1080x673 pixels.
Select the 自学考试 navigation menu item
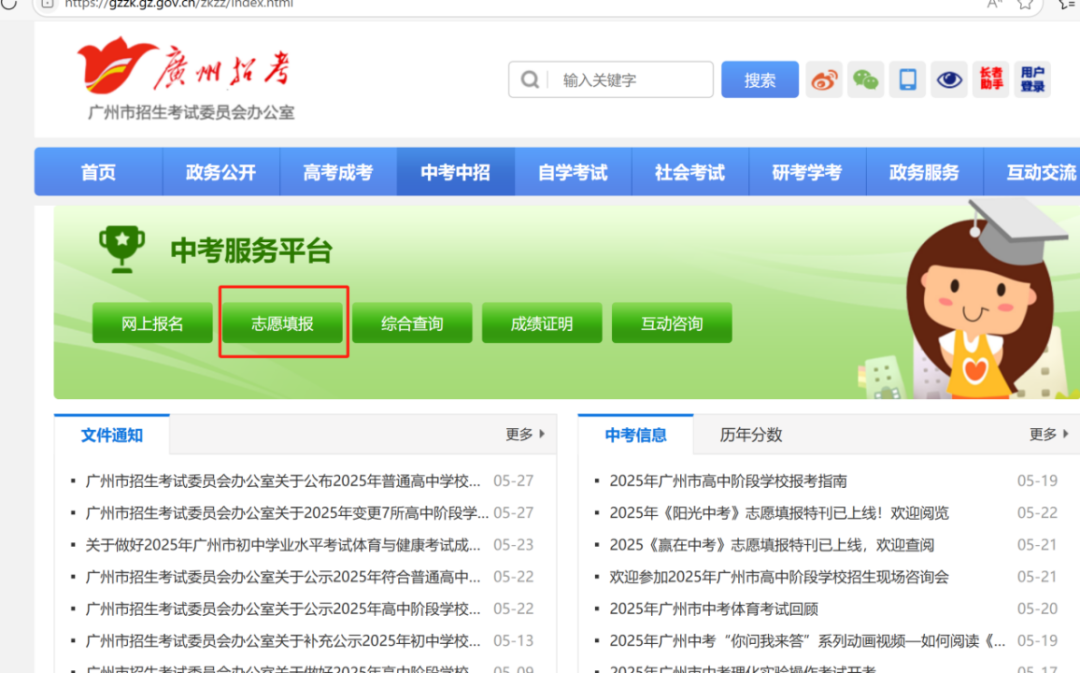[x=573, y=172]
